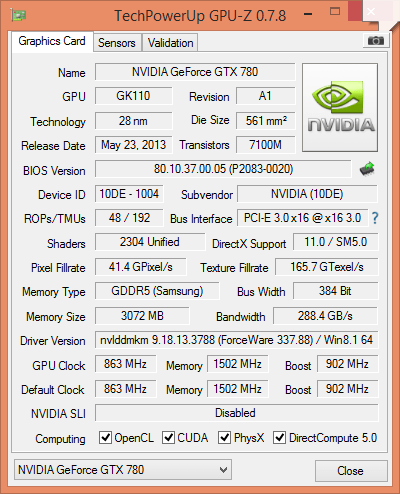Screen dimensions: 400x494
Task: Click the Pixel Fillrate field 41.4 GPixel/s
Action: pos(141,267)
